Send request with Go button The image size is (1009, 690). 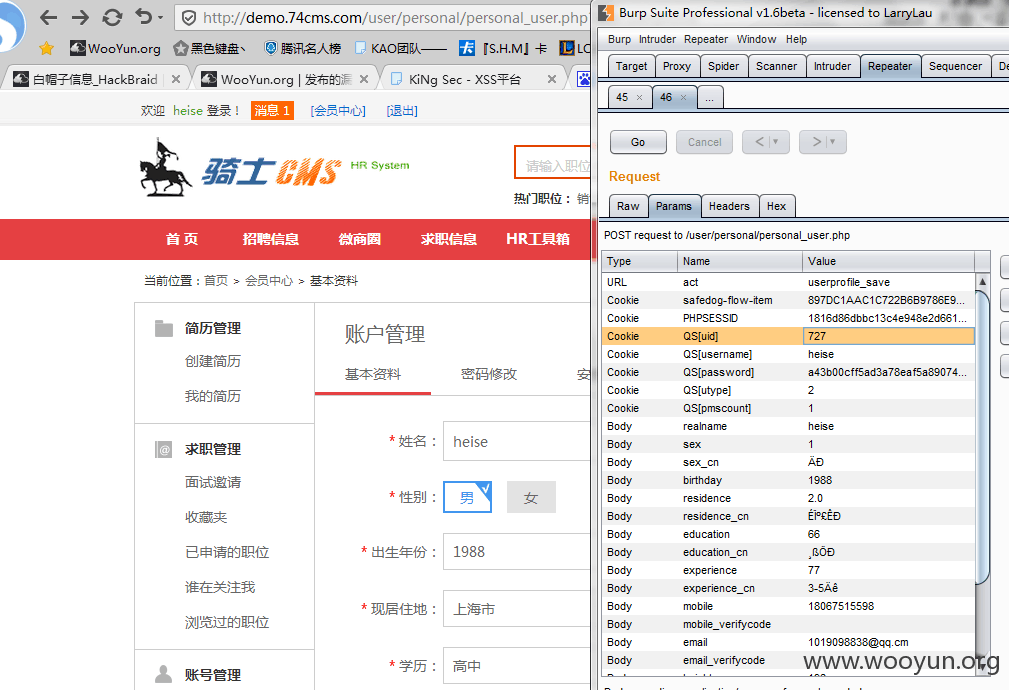tap(638, 142)
